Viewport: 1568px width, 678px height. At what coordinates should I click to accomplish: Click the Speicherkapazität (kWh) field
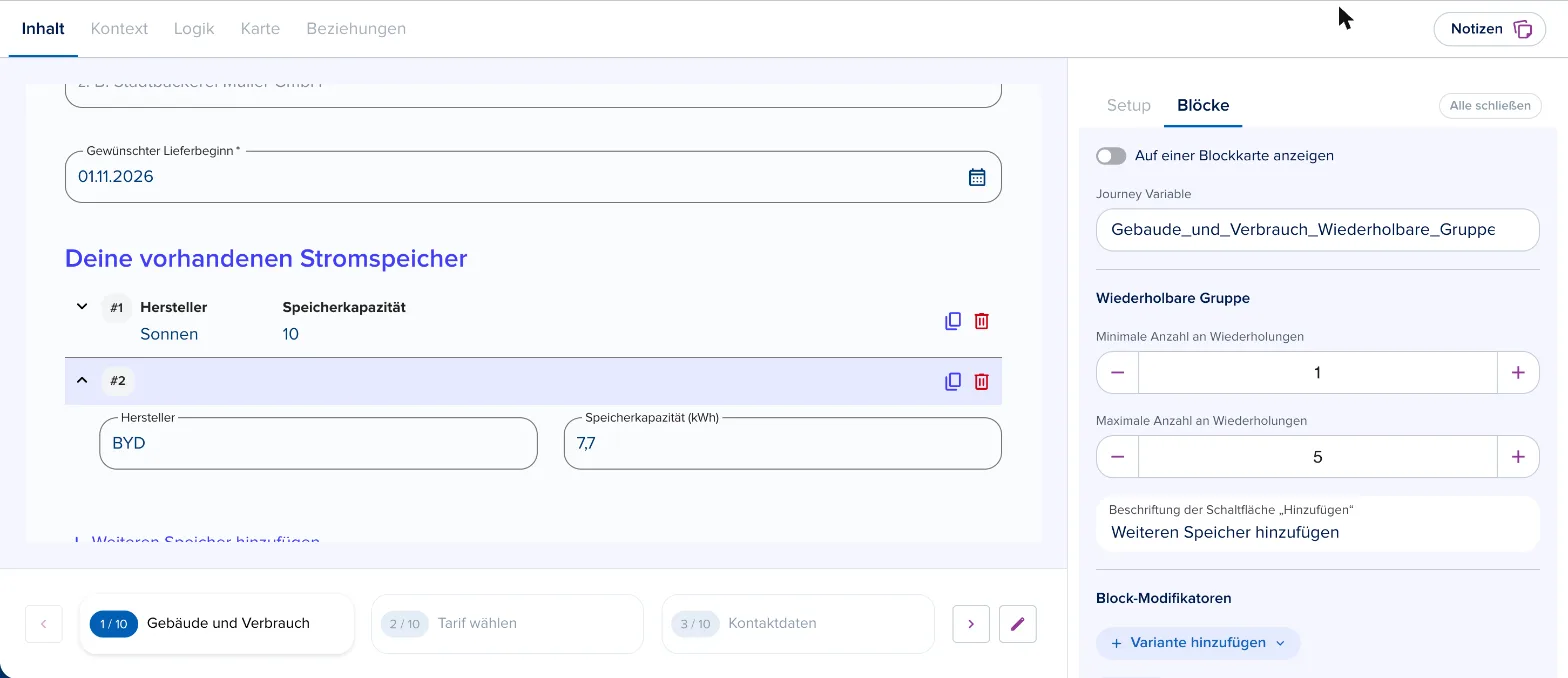[782, 443]
